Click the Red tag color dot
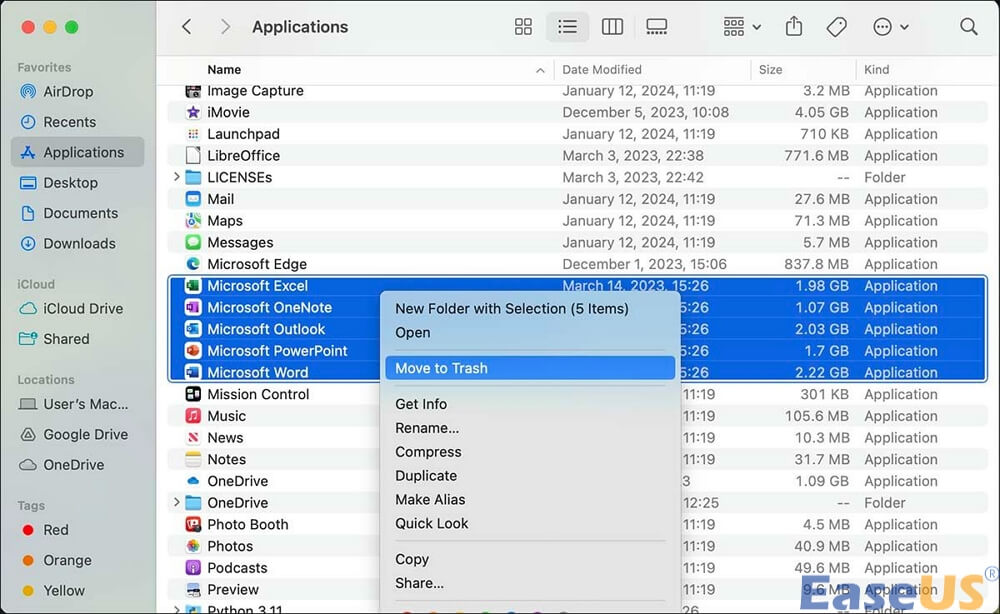 (27, 530)
